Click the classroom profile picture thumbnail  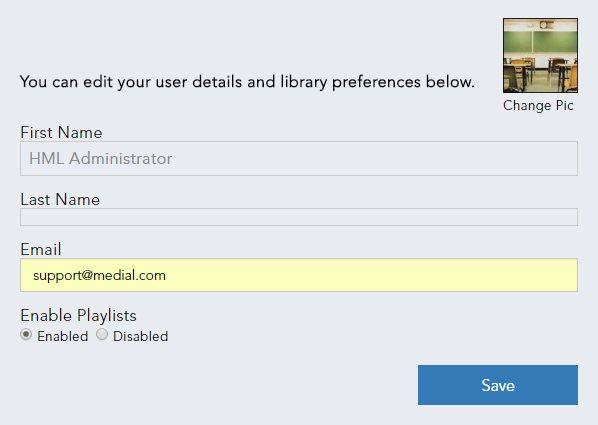pyautogui.click(x=540, y=55)
